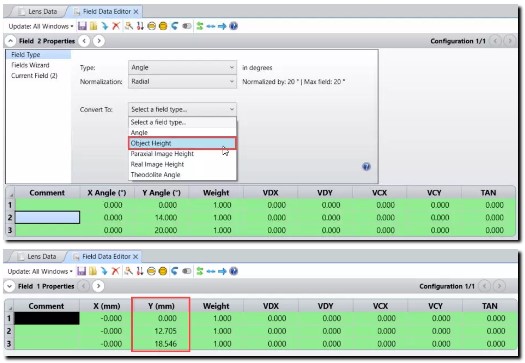Click the blue curved undo arrow in the upper toolbar
Screen dimensions: 525x363
click(174, 26)
